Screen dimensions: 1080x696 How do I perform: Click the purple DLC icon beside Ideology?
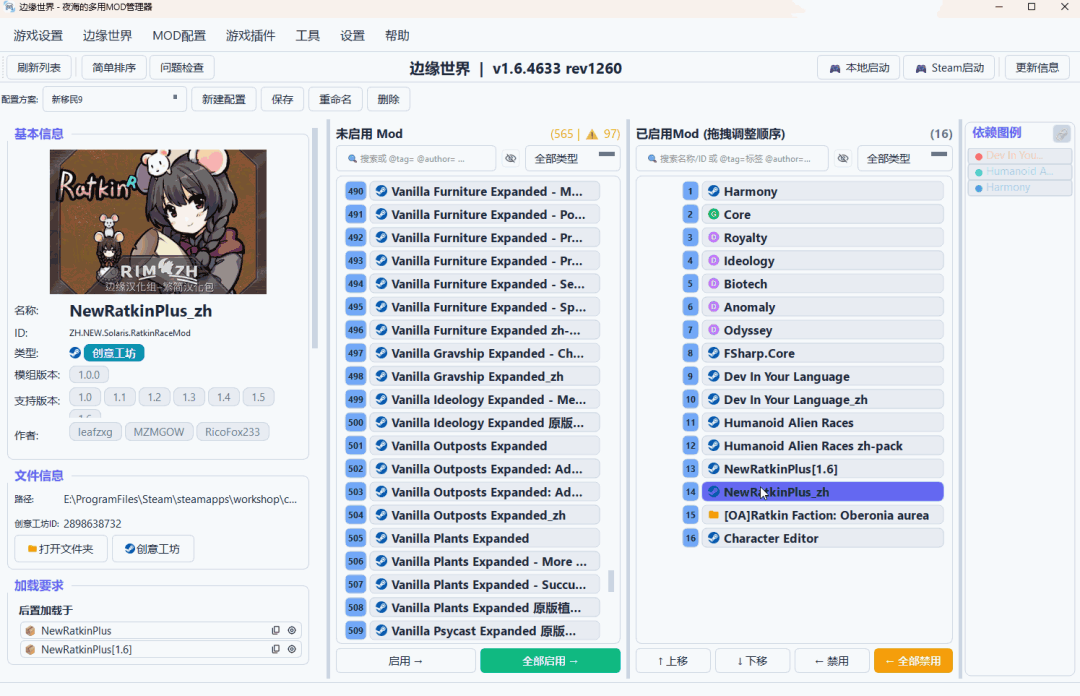(714, 260)
